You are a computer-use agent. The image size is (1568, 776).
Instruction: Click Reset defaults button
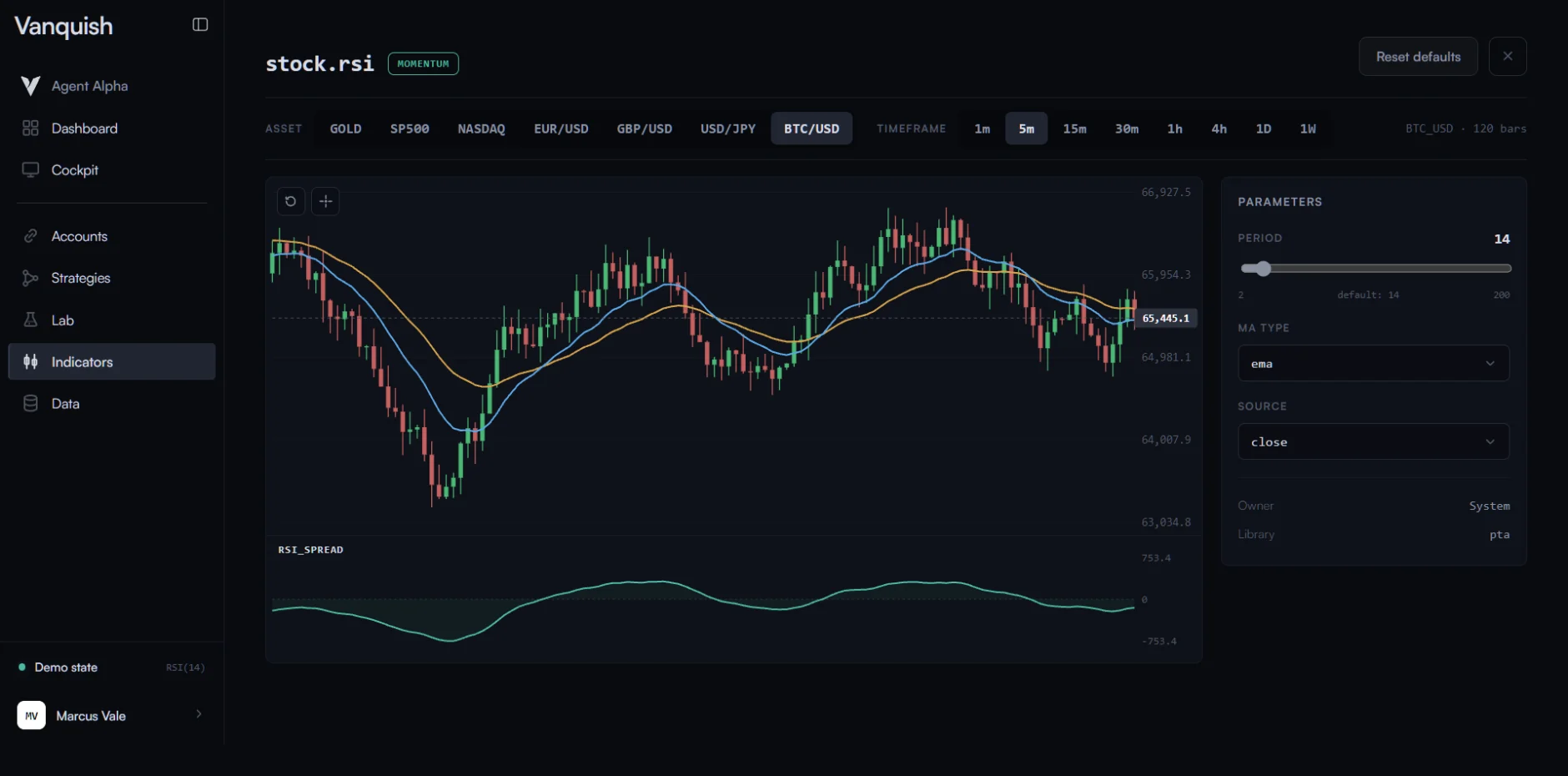point(1418,57)
